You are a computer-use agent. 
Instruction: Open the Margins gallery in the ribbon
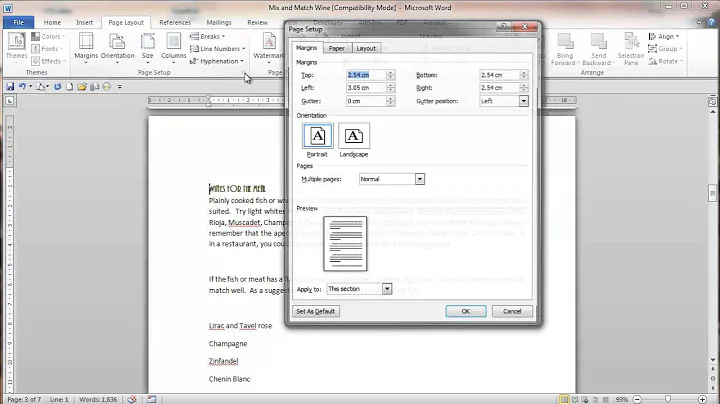pyautogui.click(x=86, y=48)
